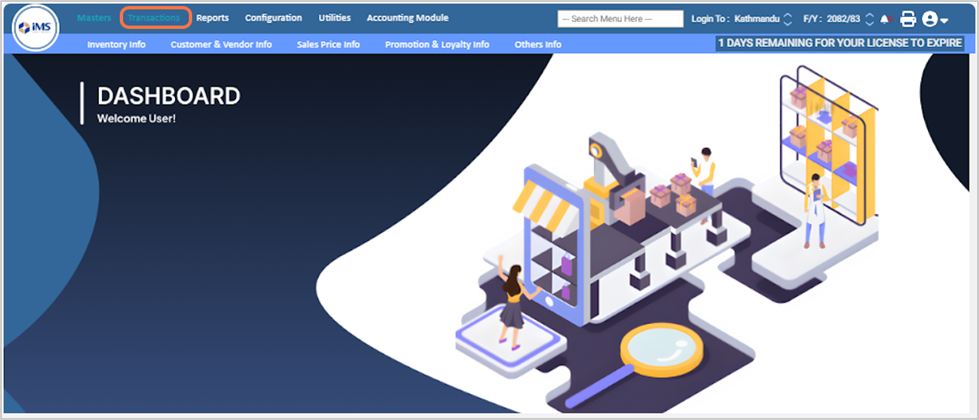Open Others Info submenu
979x420 pixels.
point(537,45)
